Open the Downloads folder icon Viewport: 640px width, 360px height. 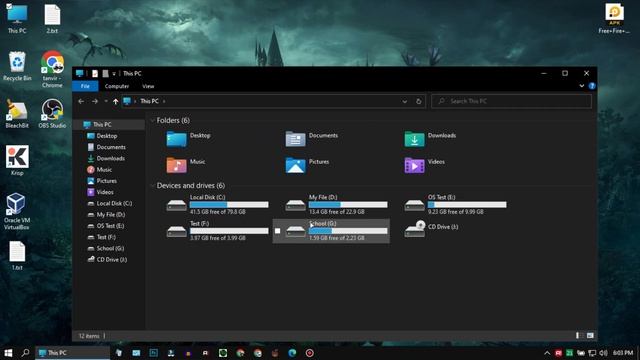click(414, 139)
